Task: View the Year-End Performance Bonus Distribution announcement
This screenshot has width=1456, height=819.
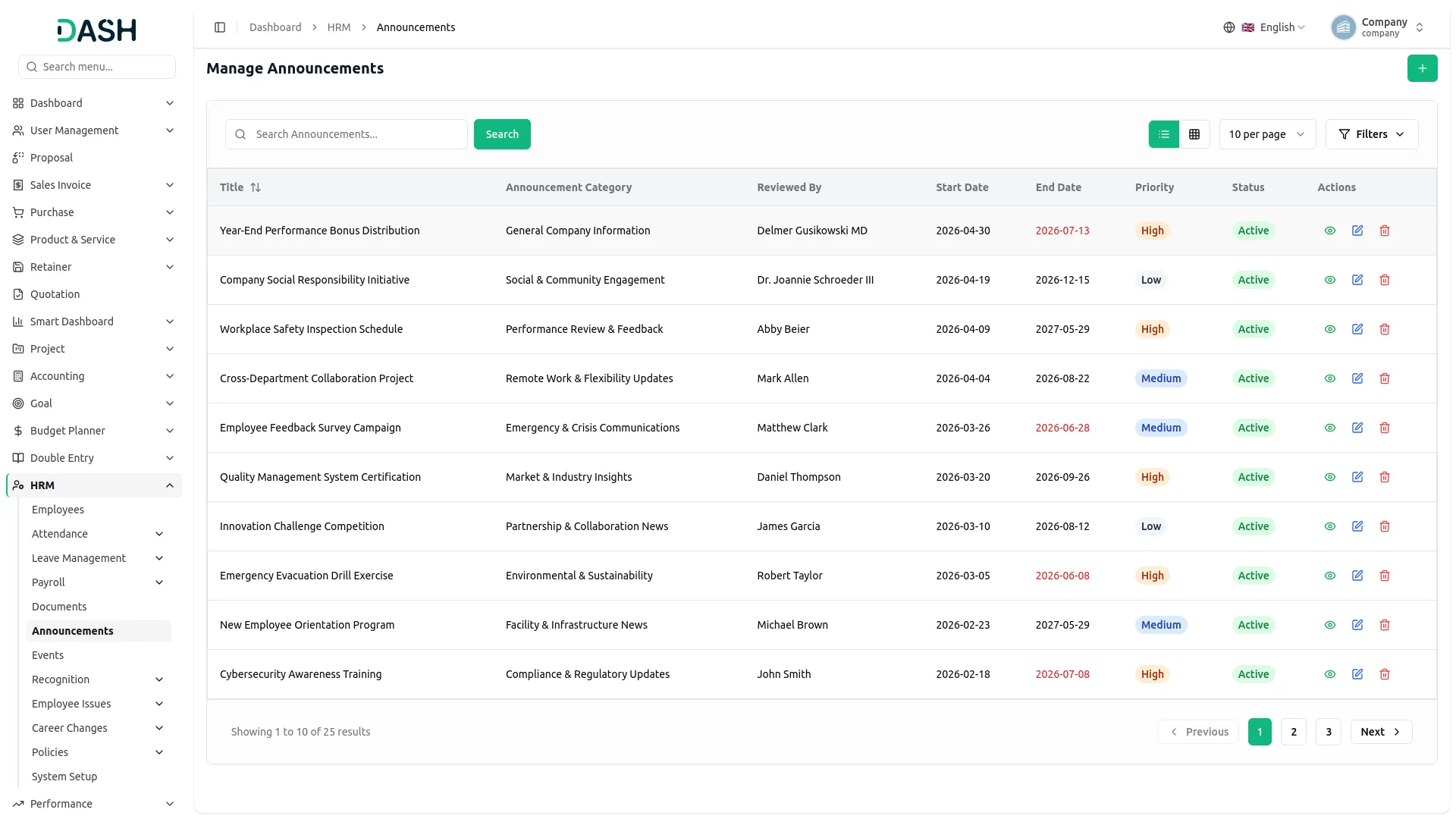Action: [1330, 231]
